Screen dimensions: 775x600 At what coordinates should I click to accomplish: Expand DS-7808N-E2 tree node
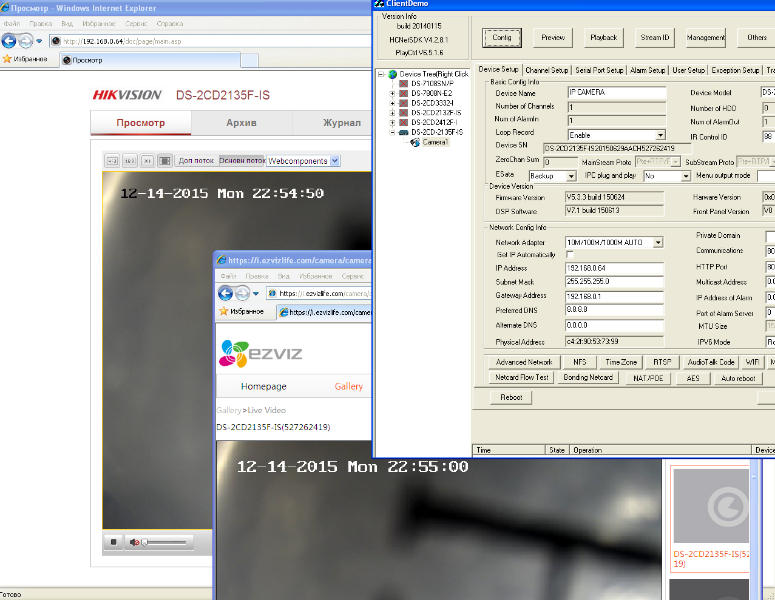tap(392, 93)
